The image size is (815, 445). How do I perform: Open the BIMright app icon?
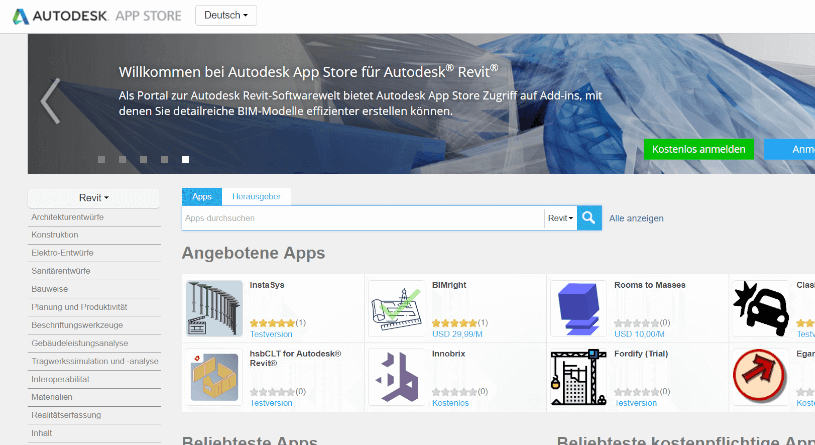click(397, 308)
